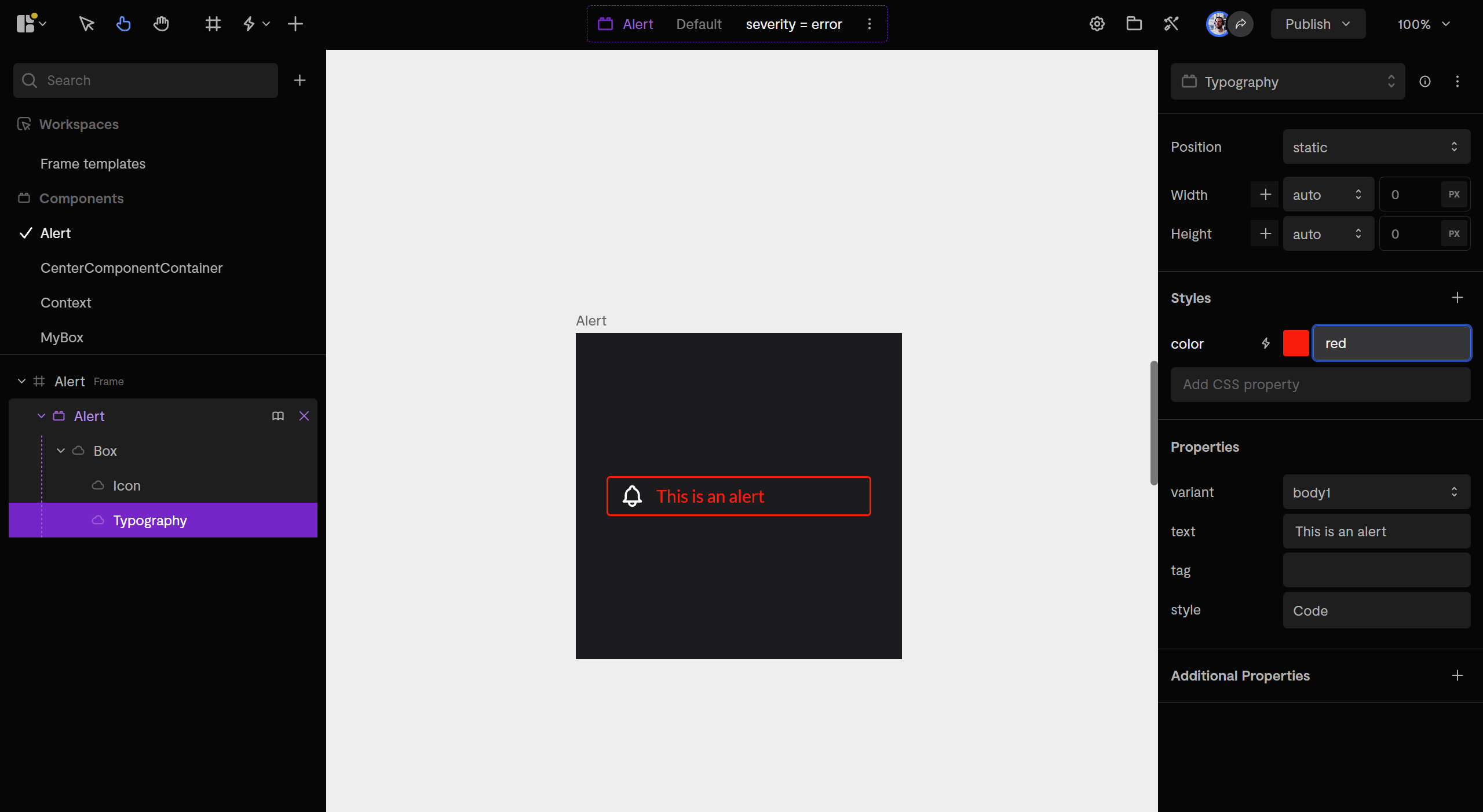
Task: Select the Default variant tab
Action: pyautogui.click(x=699, y=24)
